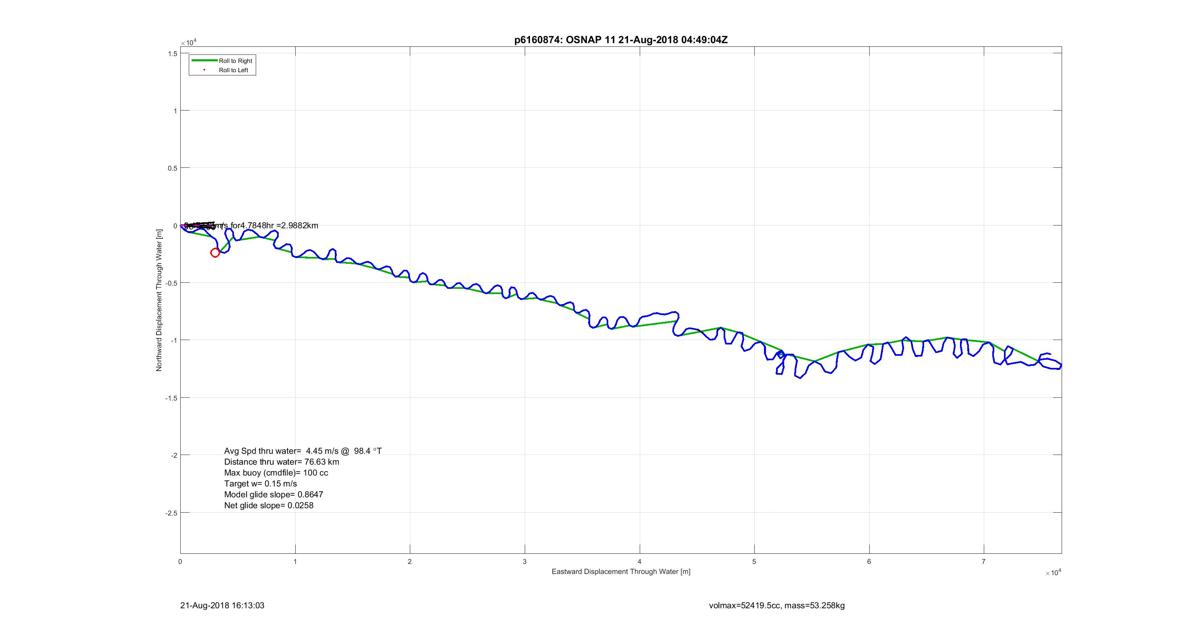The height and width of the screenshot is (622, 1200).
Task: Click the 5 tick on eastward axis
Action: point(755,562)
